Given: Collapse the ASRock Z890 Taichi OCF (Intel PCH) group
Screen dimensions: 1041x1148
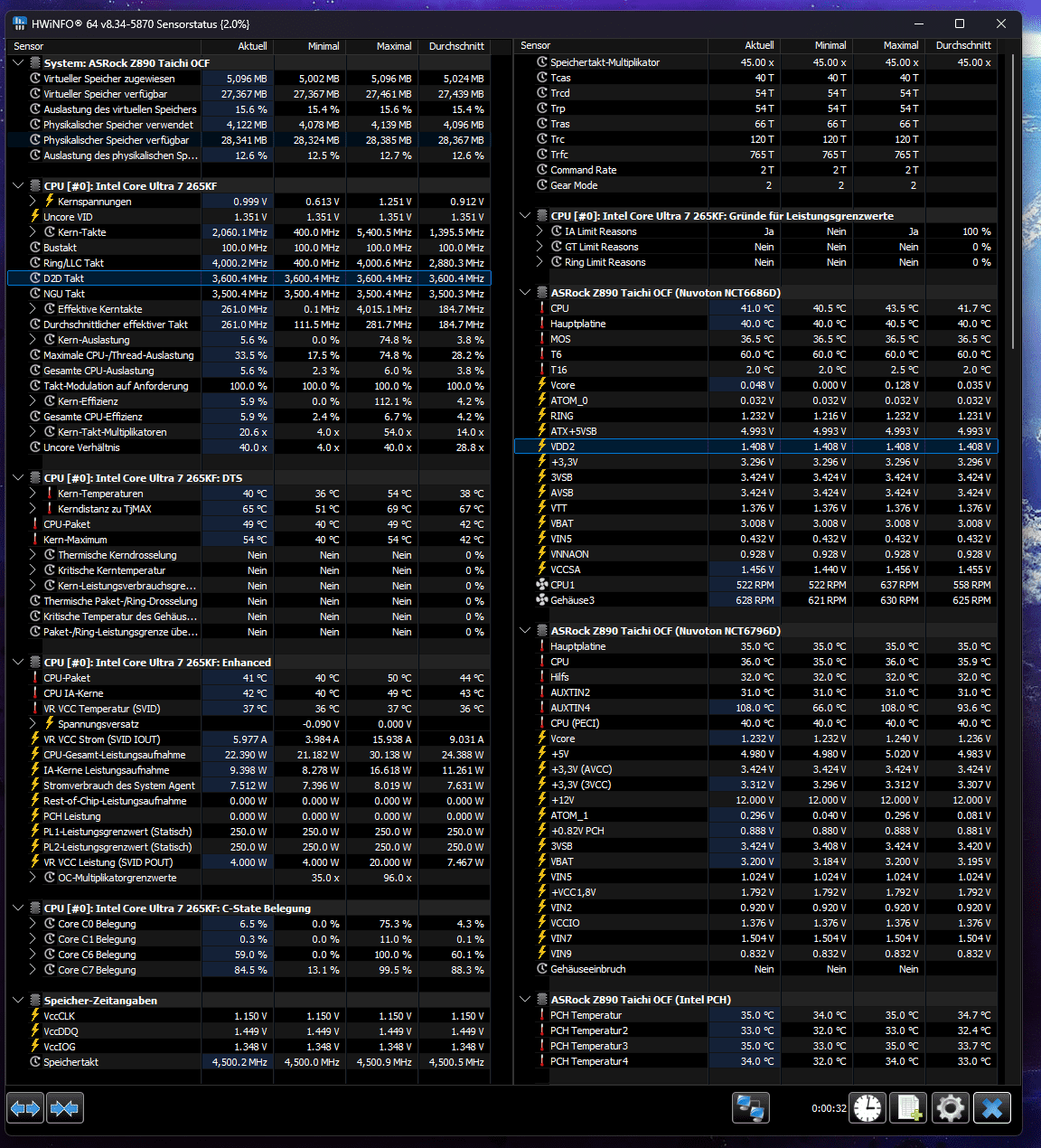Looking at the screenshot, I should [525, 1000].
